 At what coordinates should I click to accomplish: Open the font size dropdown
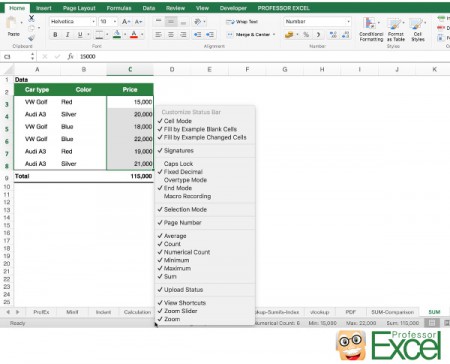point(115,22)
